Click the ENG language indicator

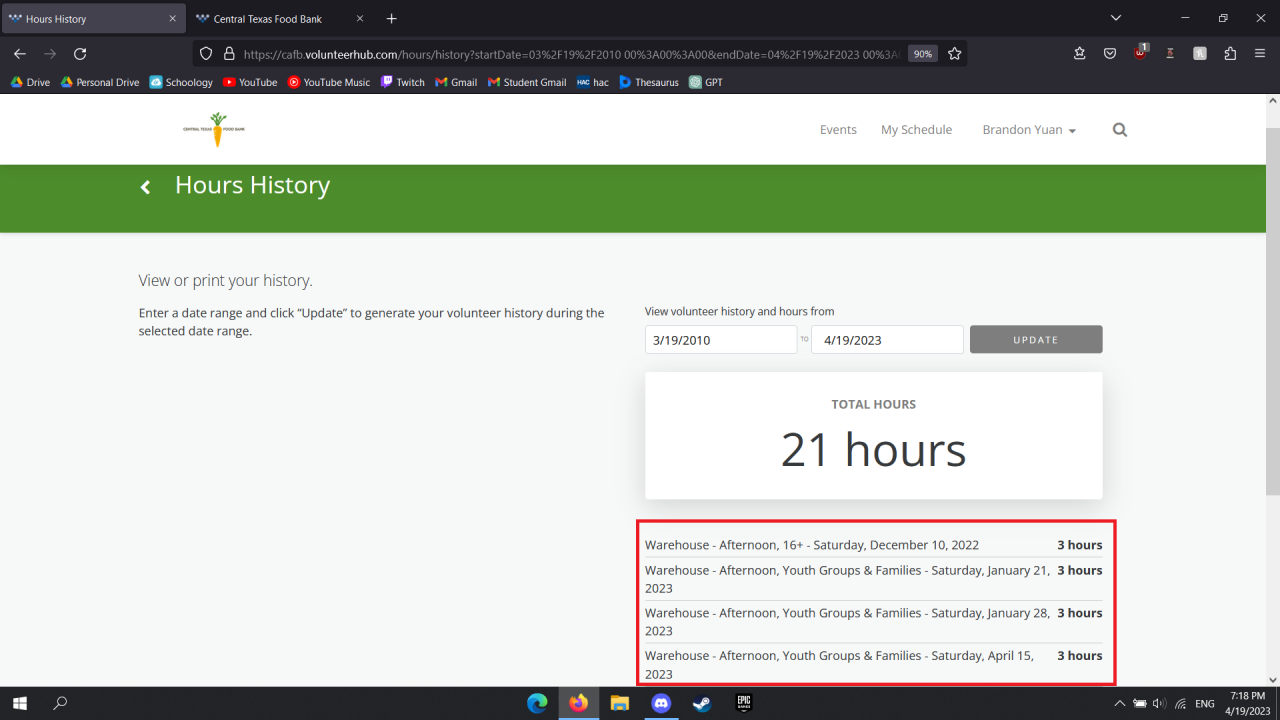click(x=1205, y=703)
